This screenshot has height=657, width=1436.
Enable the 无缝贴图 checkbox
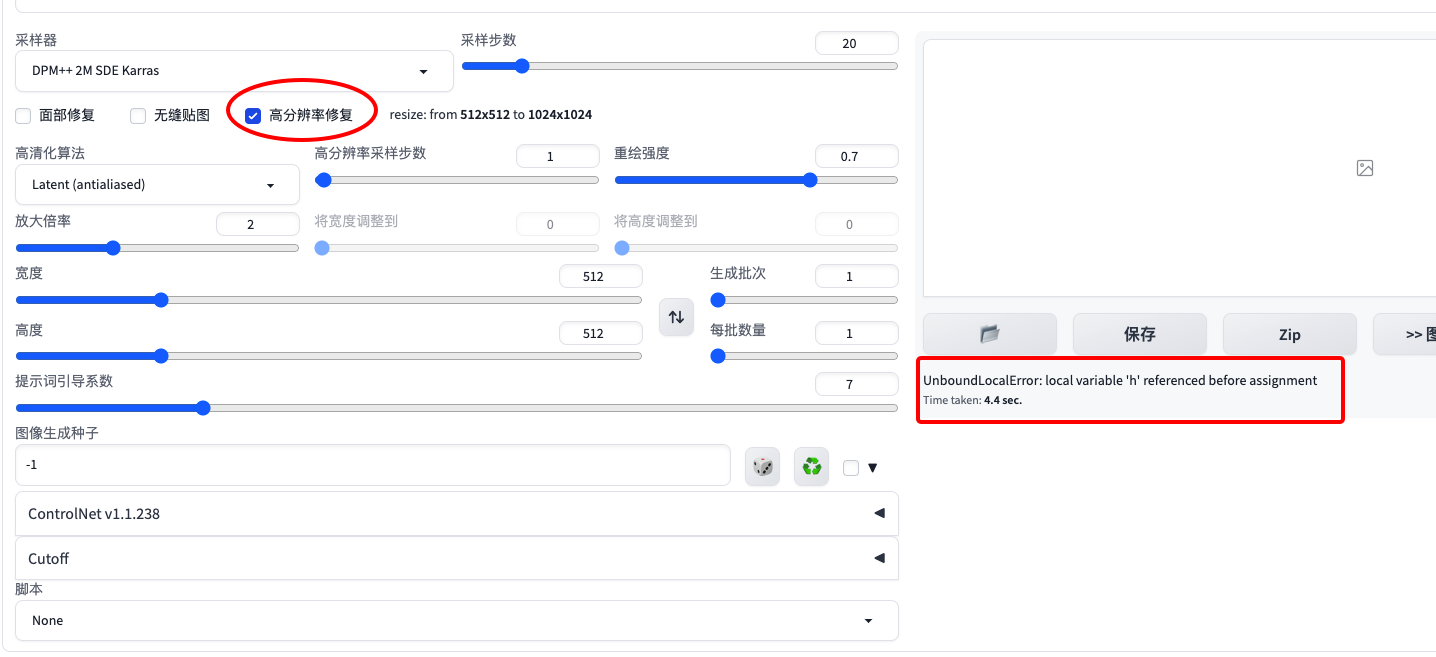click(x=138, y=116)
